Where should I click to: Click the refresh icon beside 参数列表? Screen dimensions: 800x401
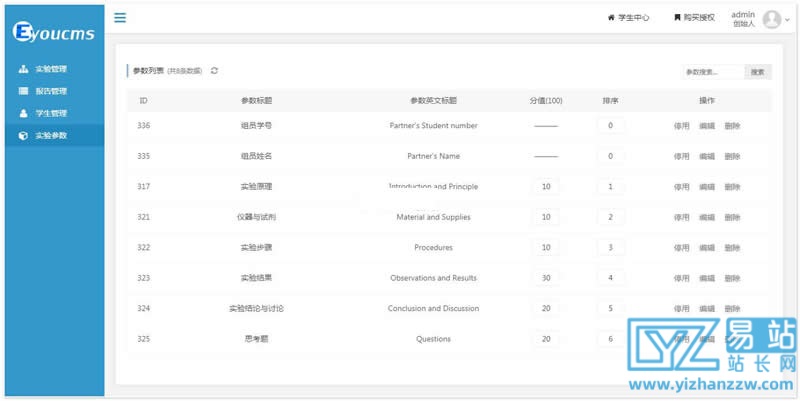[214, 71]
